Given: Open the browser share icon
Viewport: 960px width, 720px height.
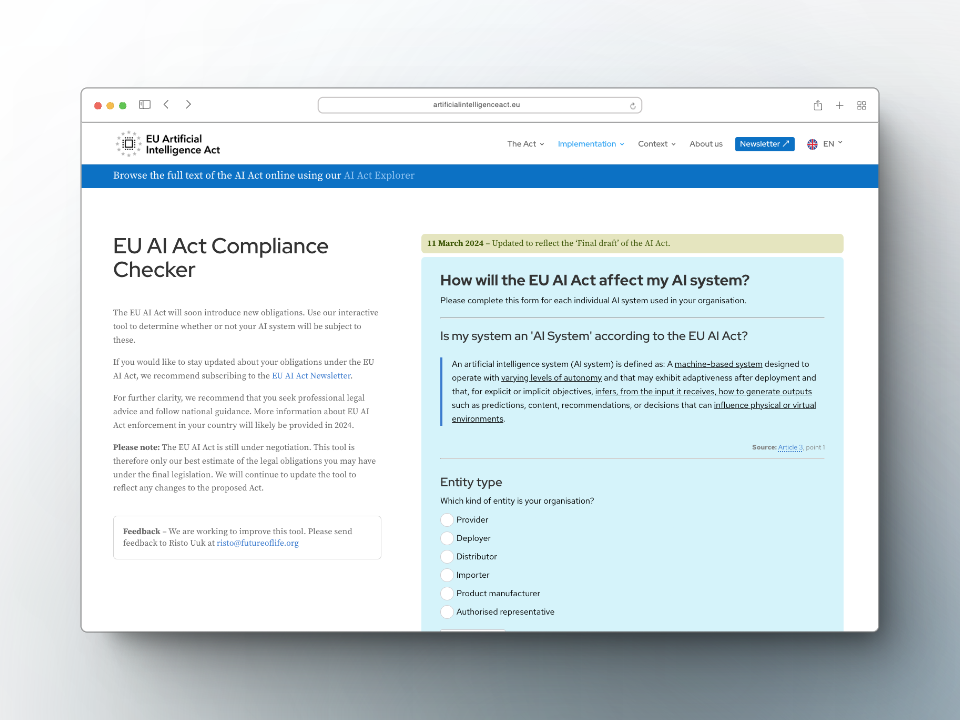Looking at the screenshot, I should (818, 105).
